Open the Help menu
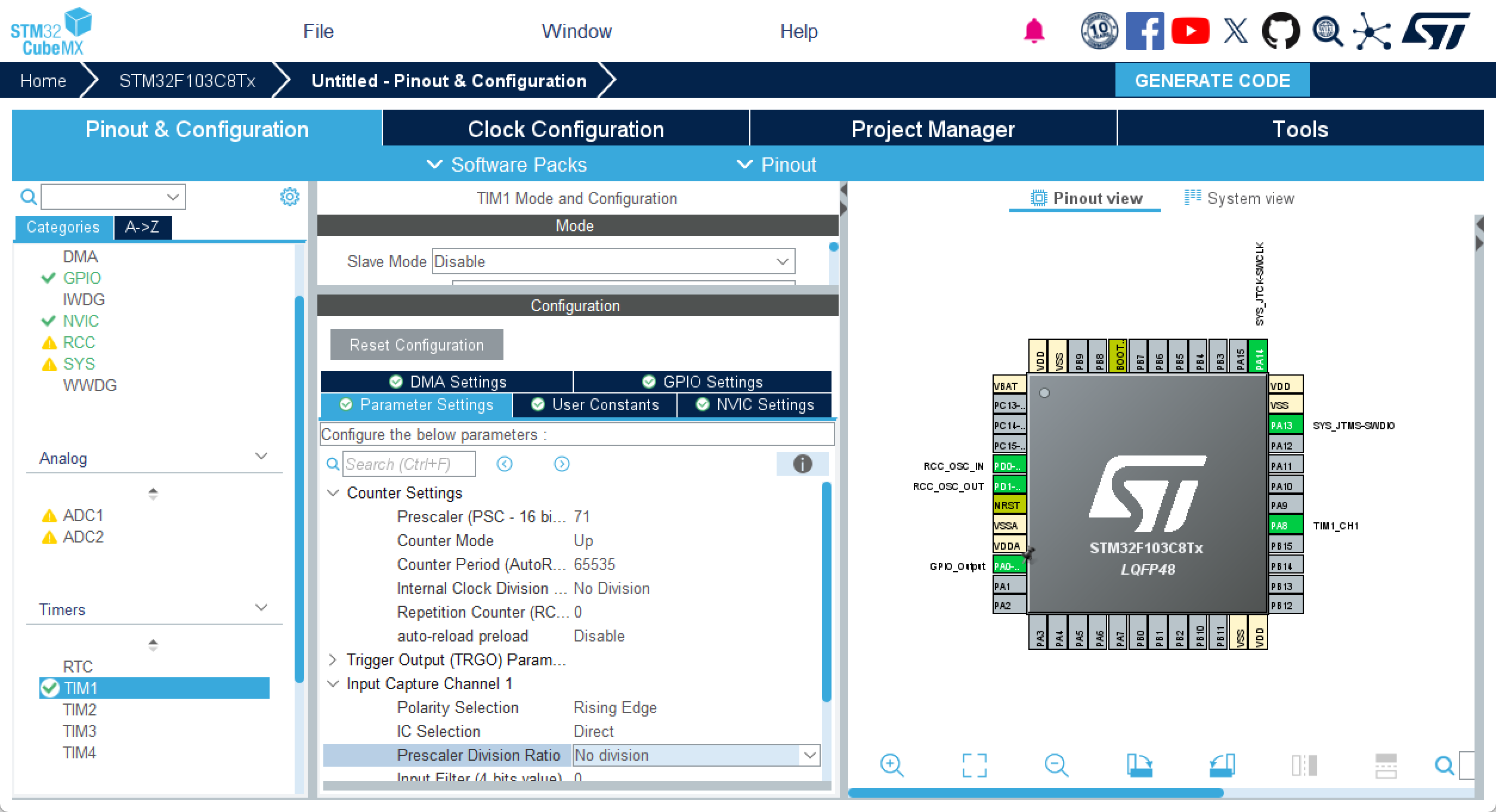This screenshot has height=812, width=1496. click(799, 31)
